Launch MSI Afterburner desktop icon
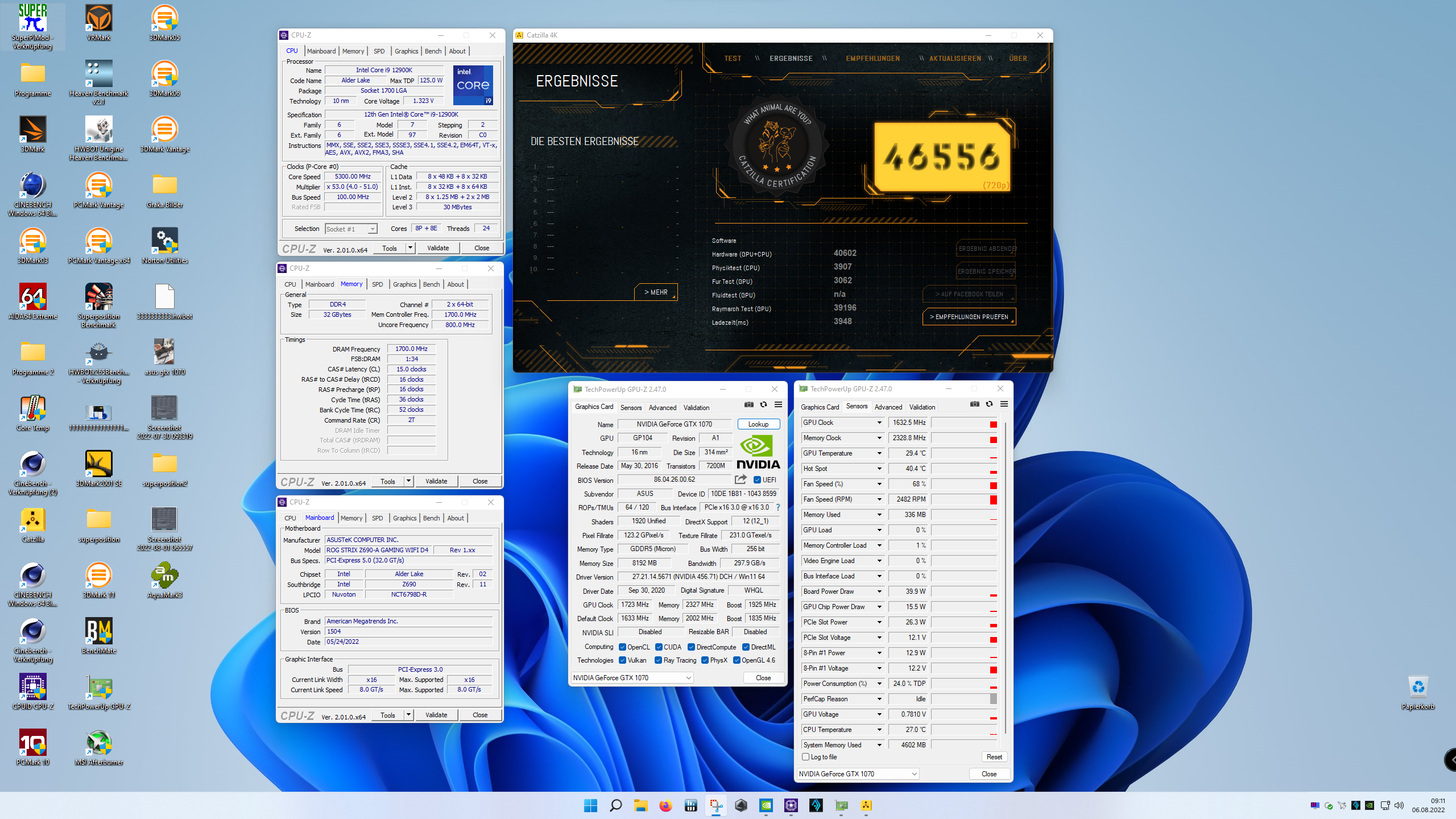 coord(98,747)
